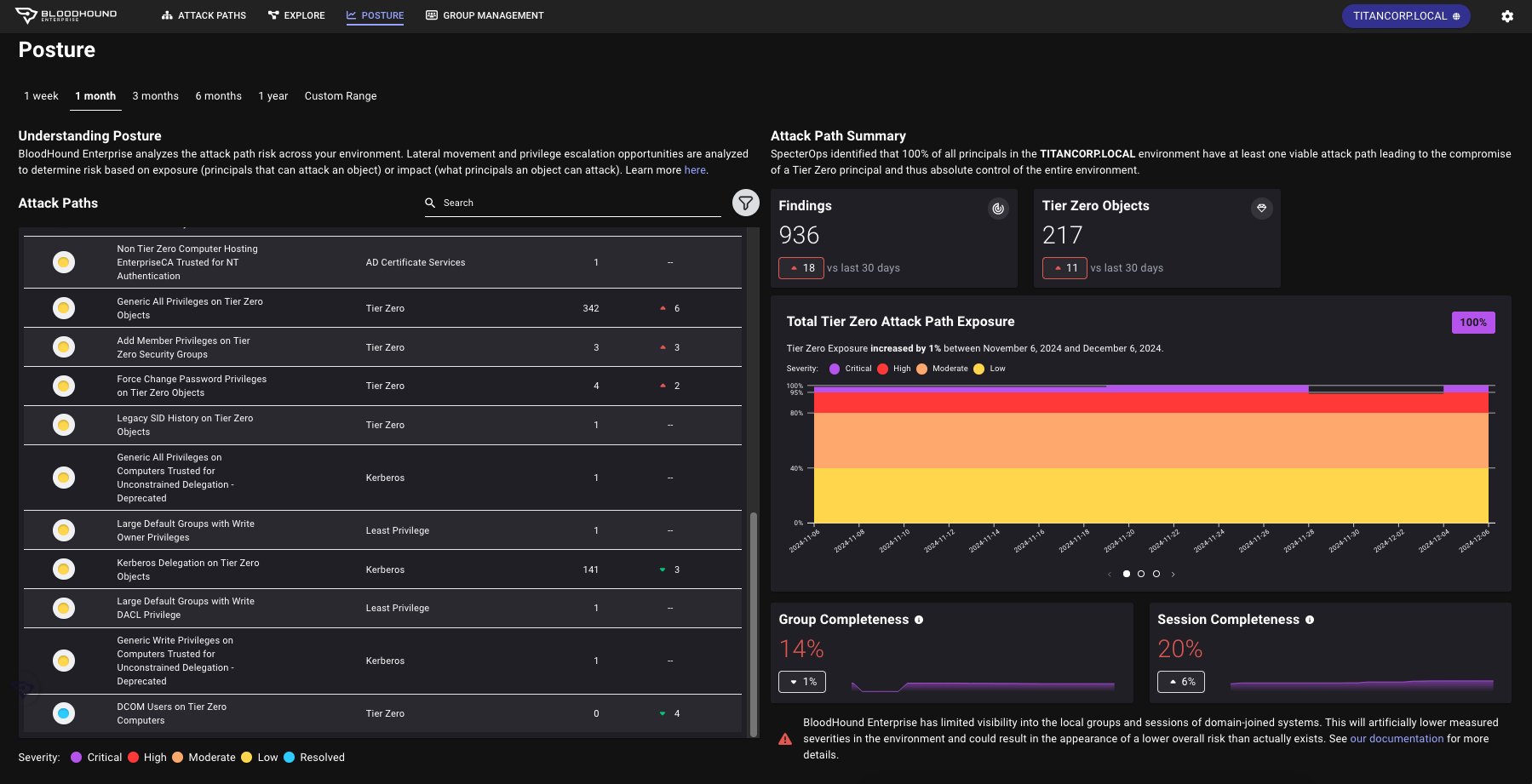Click Session Completeness info icon
Image resolution: width=1532 pixels, height=784 pixels.
point(1310,620)
